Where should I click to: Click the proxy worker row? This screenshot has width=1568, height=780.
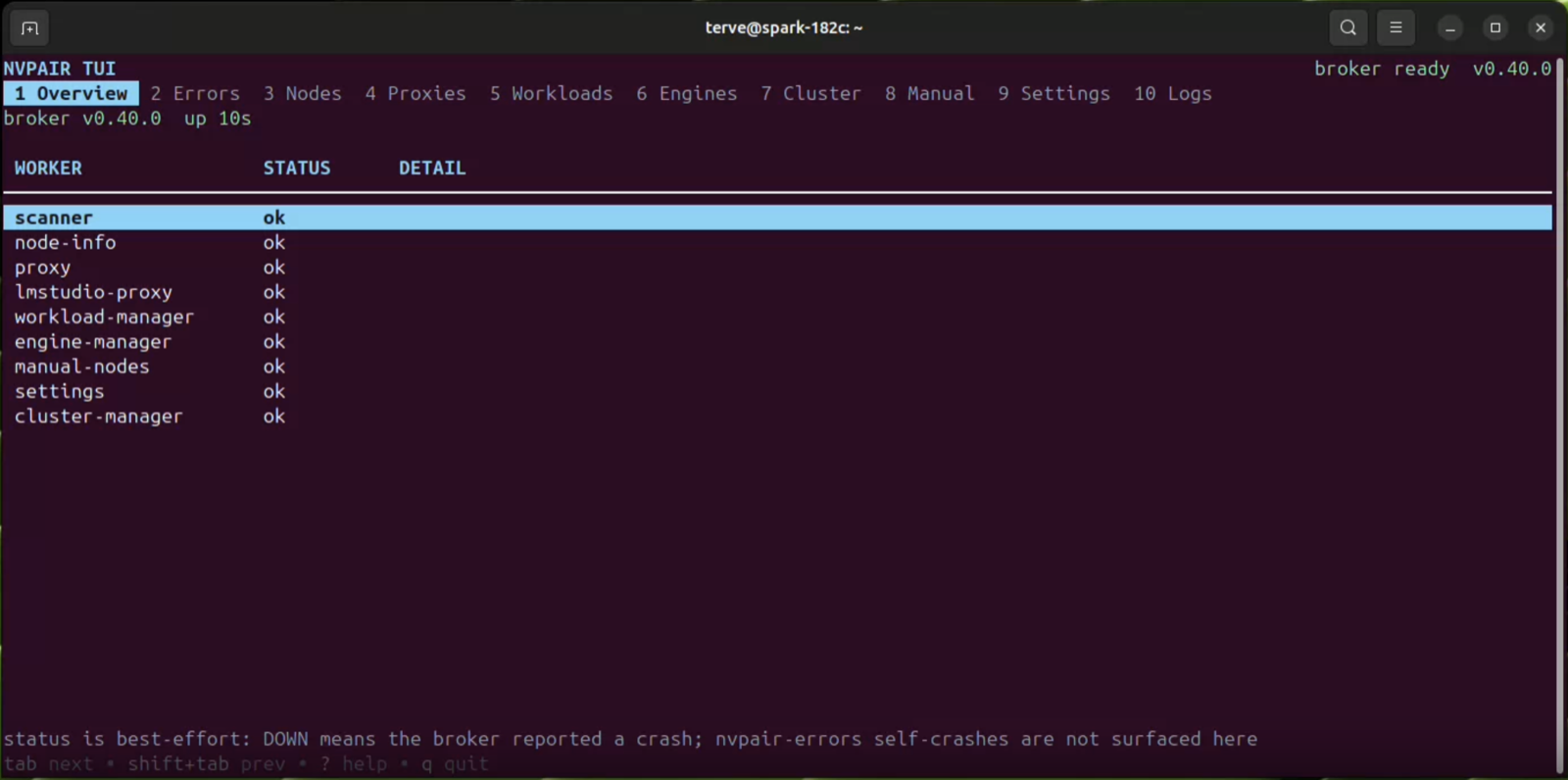(x=777, y=268)
